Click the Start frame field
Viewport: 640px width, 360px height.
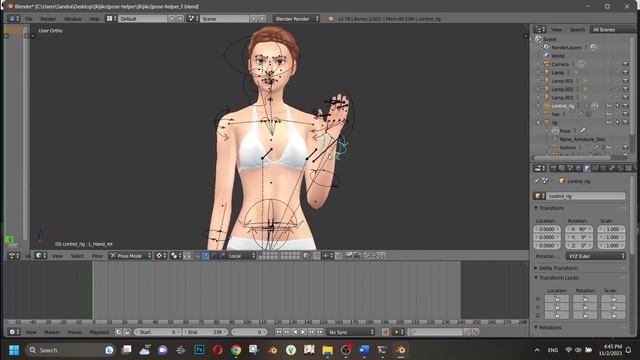point(157,332)
